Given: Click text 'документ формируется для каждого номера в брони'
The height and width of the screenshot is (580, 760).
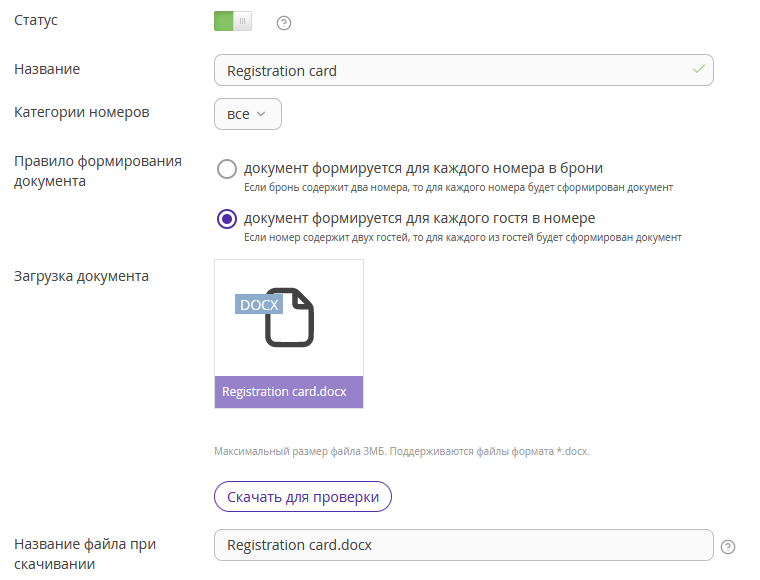Looking at the screenshot, I should pyautogui.click(x=423, y=168).
